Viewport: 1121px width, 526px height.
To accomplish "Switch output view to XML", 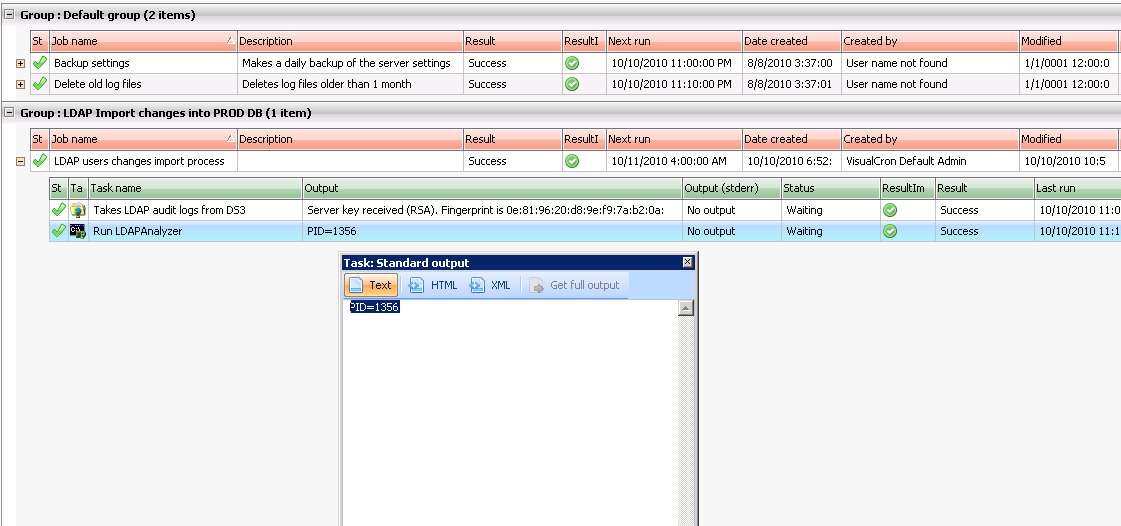I will pos(490,285).
